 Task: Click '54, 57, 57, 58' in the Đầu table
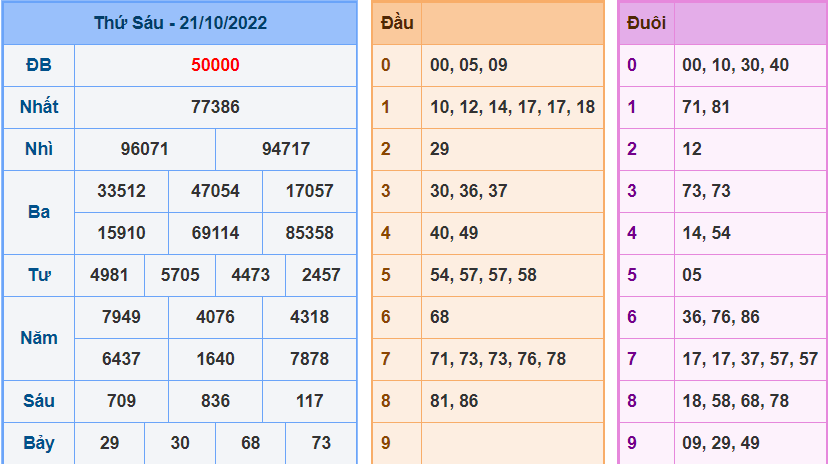483,275
